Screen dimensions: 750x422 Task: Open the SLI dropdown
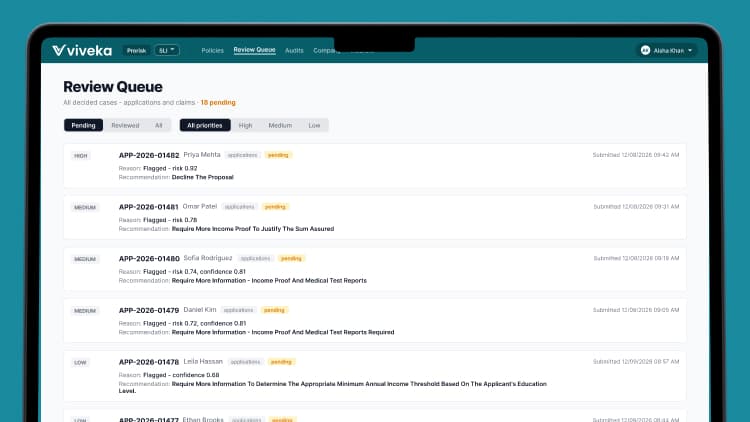[166, 50]
